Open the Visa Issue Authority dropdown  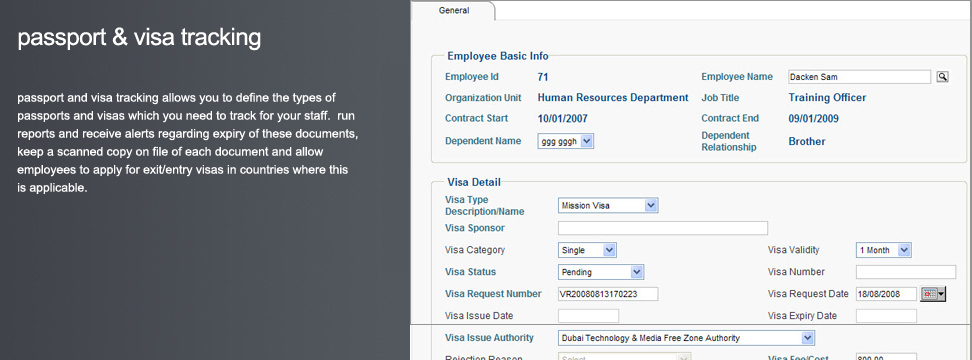(686, 338)
